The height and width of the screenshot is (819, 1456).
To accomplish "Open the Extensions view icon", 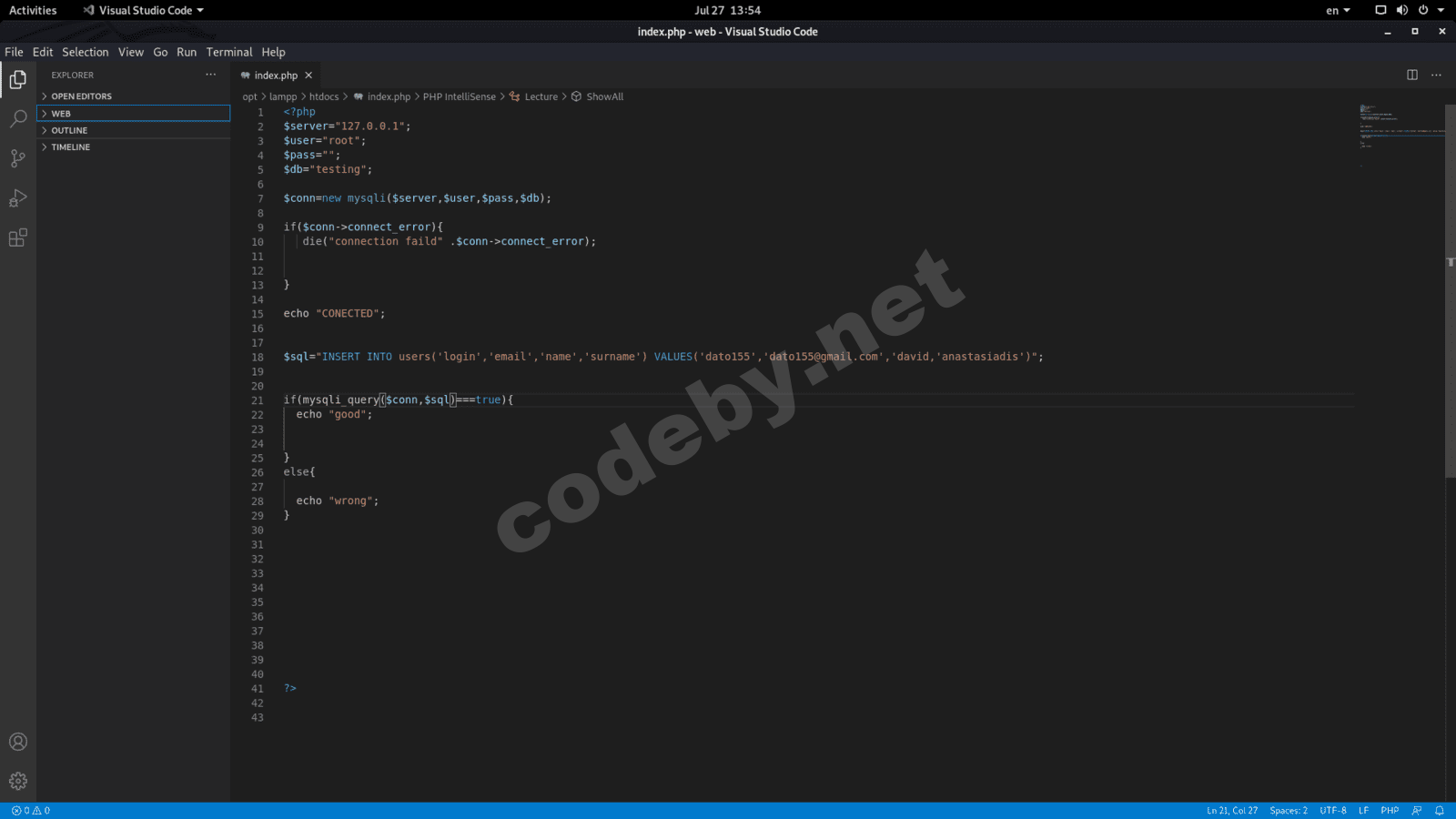I will click(x=17, y=238).
